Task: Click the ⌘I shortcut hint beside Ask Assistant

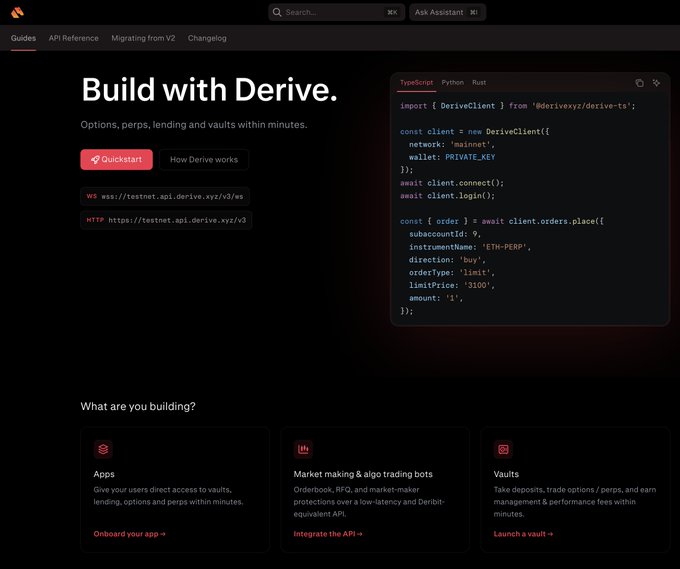Action: (x=474, y=12)
